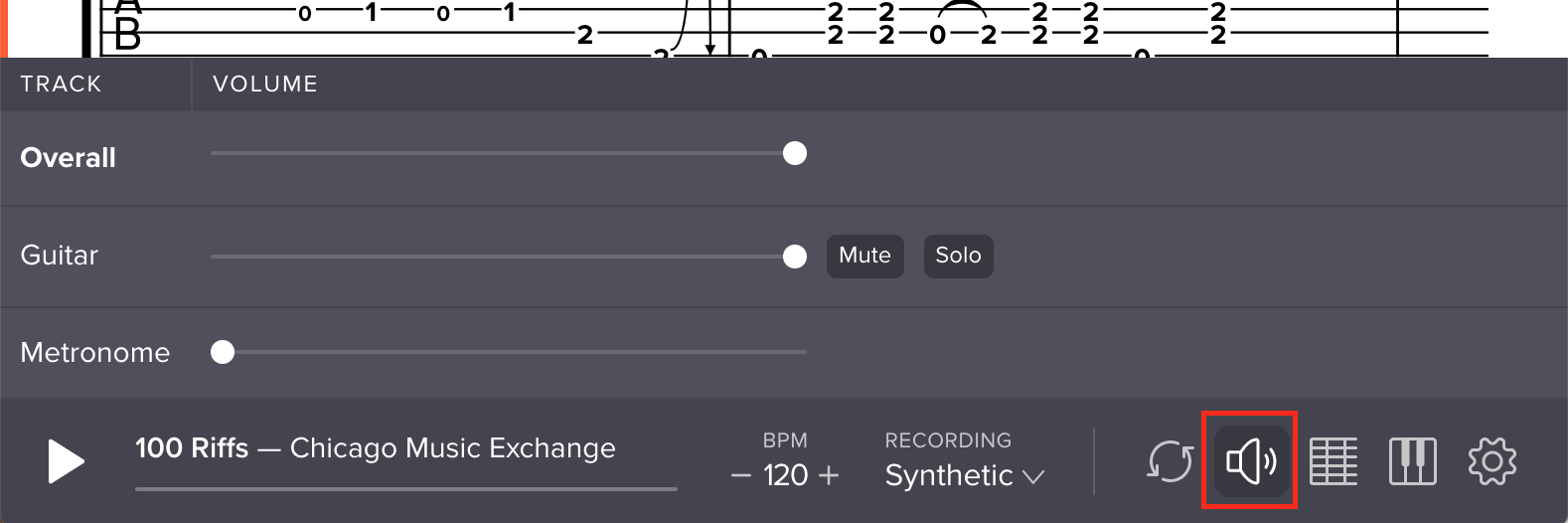This screenshot has height=523, width=1568.
Task: Mute the Guitar track
Action: click(864, 256)
